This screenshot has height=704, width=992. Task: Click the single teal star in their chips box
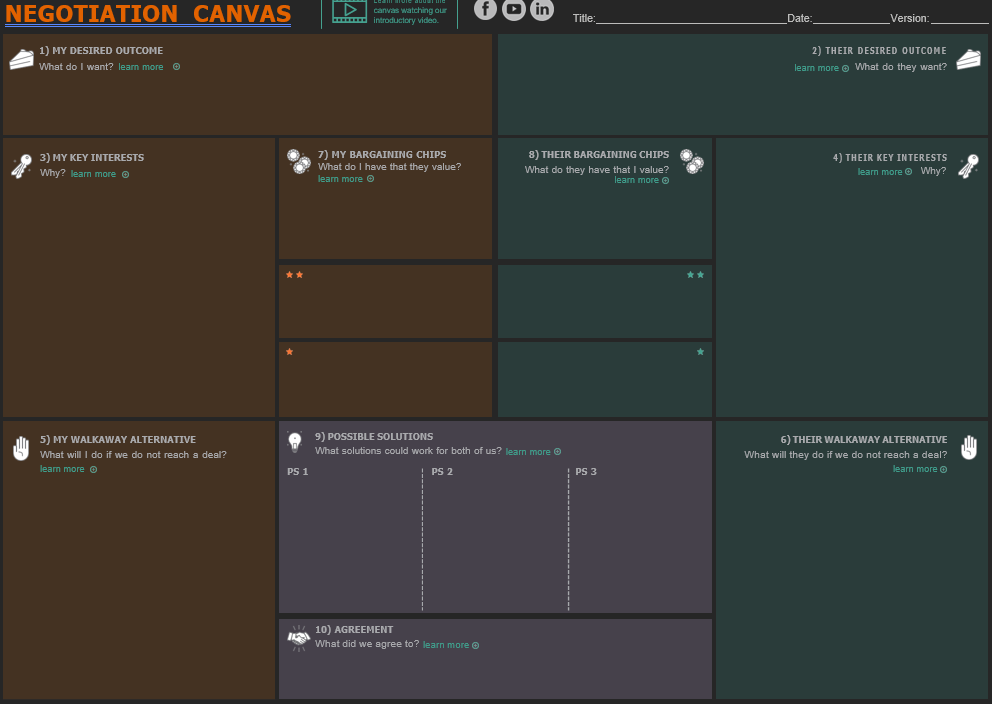coord(700,352)
